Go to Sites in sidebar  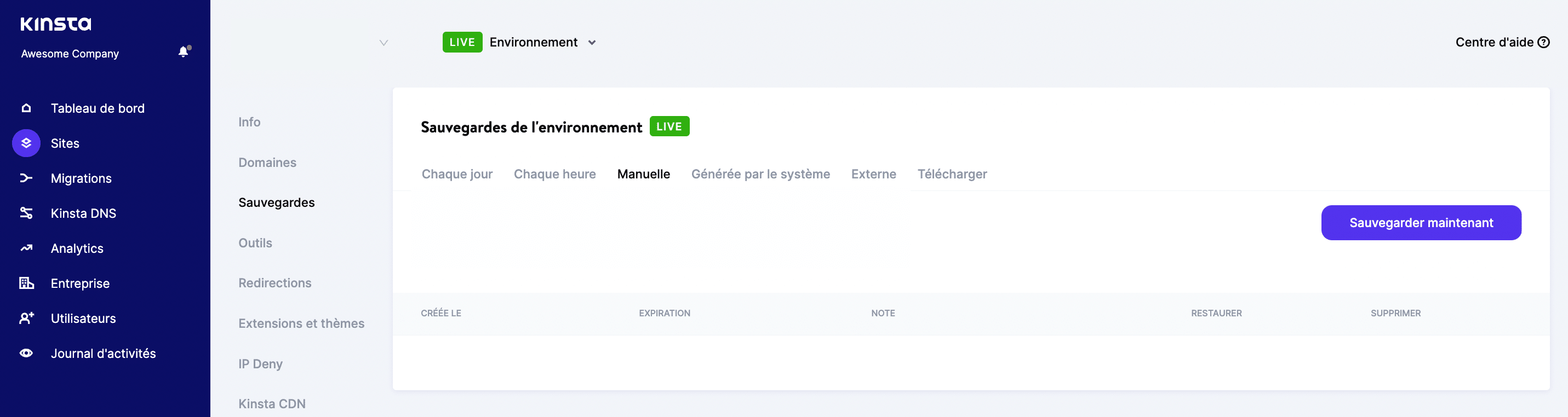pos(65,143)
